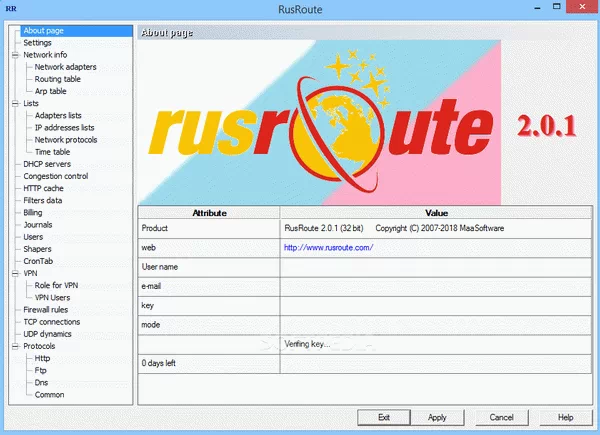Open HTTP cache page
This screenshot has height=435, width=600.
(43, 189)
